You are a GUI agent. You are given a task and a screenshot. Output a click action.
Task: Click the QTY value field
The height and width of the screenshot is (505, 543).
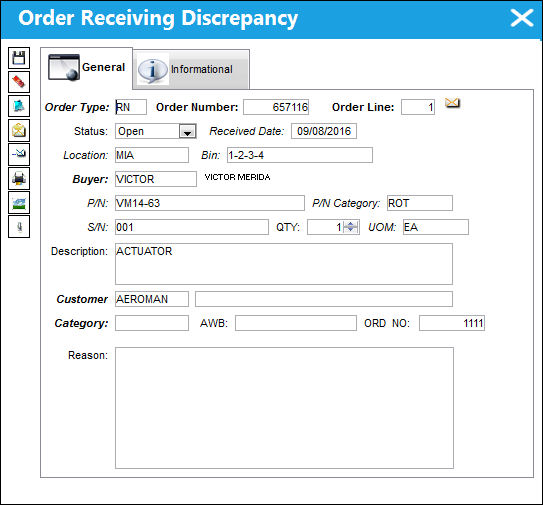(325, 227)
